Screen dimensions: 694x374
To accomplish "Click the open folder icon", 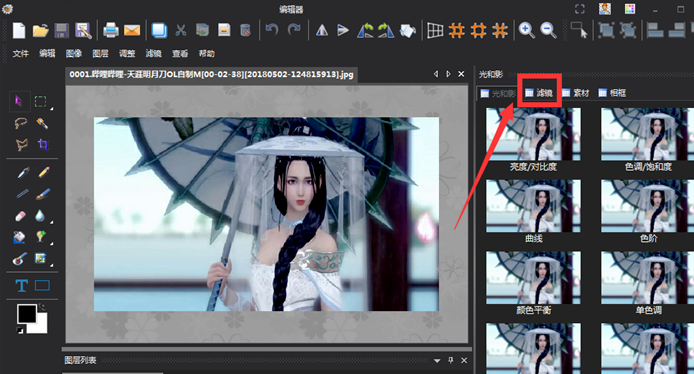I will pyautogui.click(x=40, y=31).
